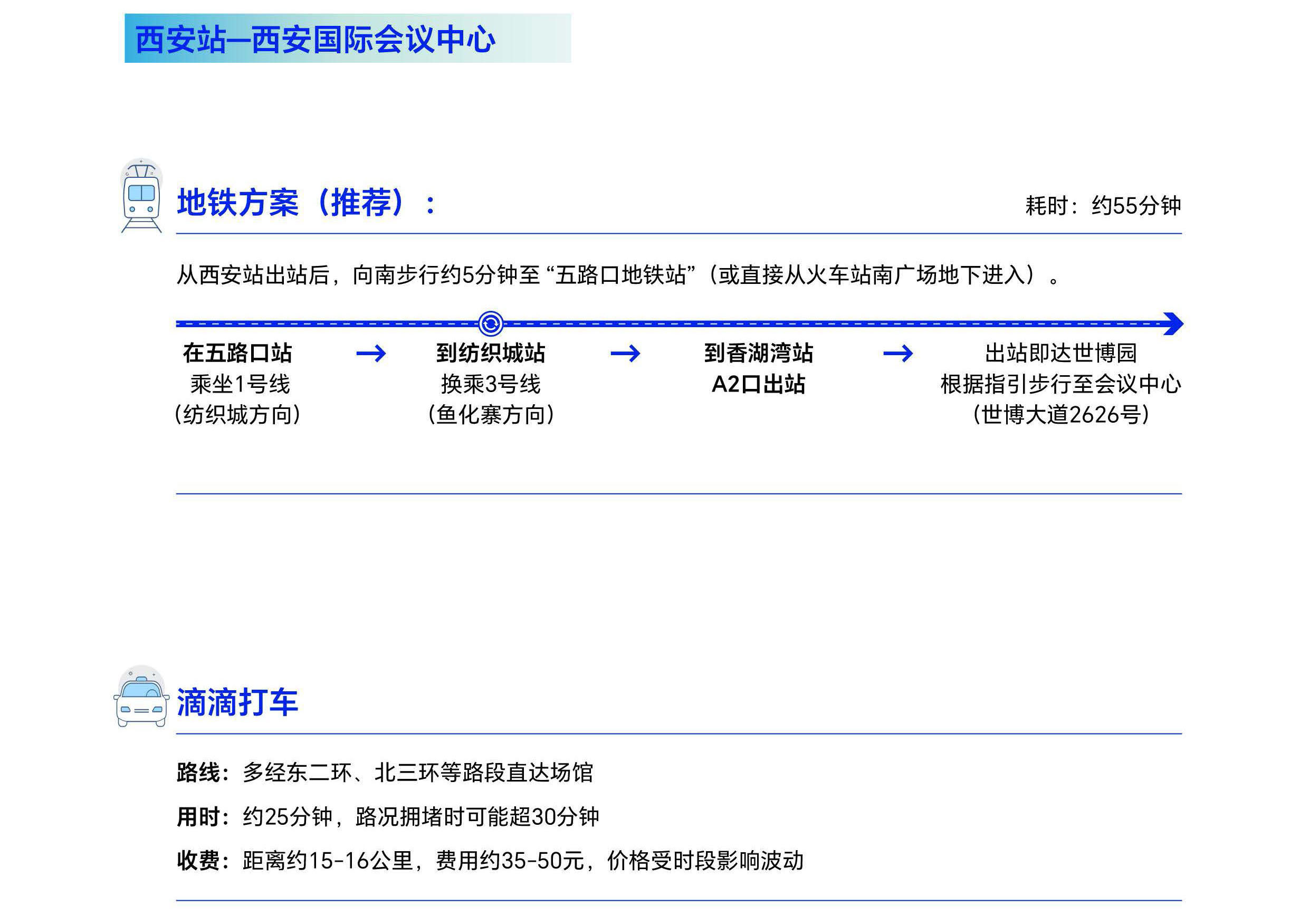Click the arrow after 在五路口站
Image resolution: width=1309 pixels, height=924 pixels.
click(371, 354)
